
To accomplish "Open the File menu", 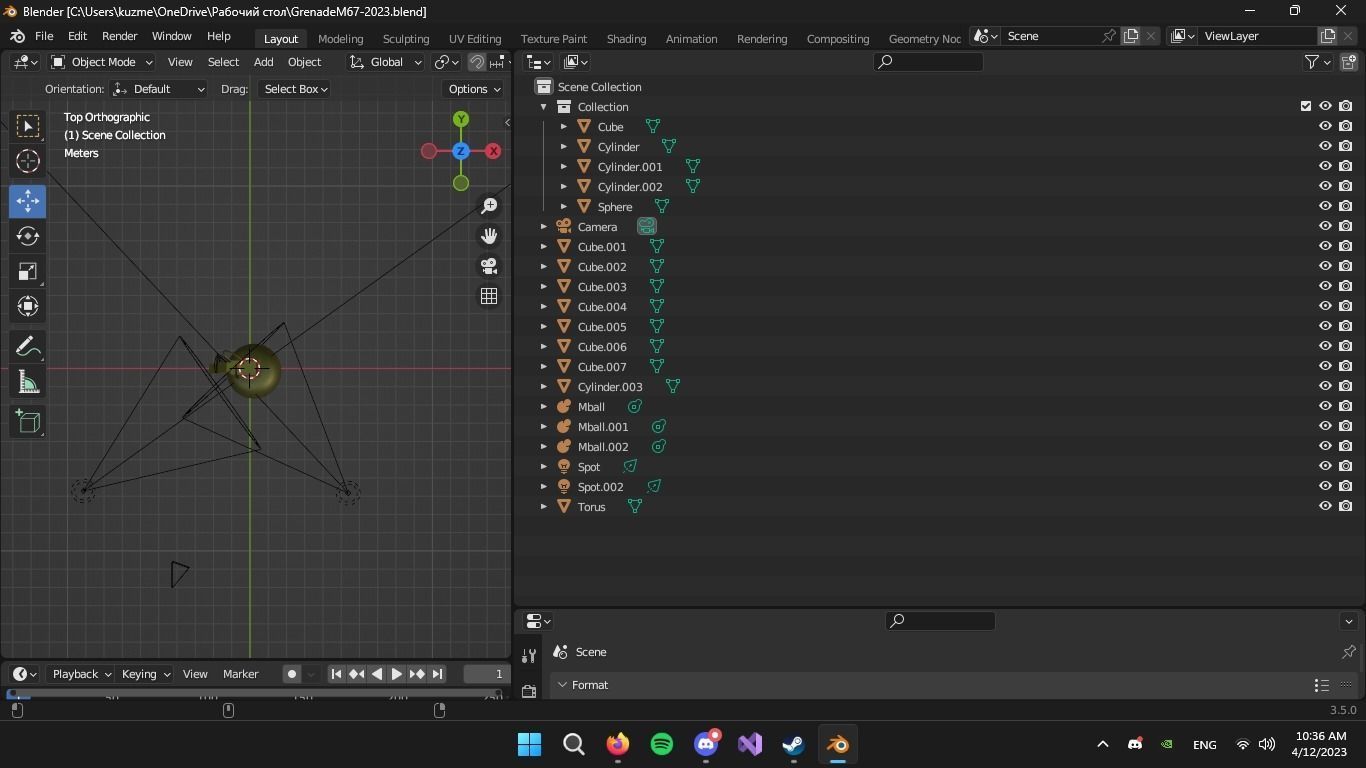I will point(44,36).
